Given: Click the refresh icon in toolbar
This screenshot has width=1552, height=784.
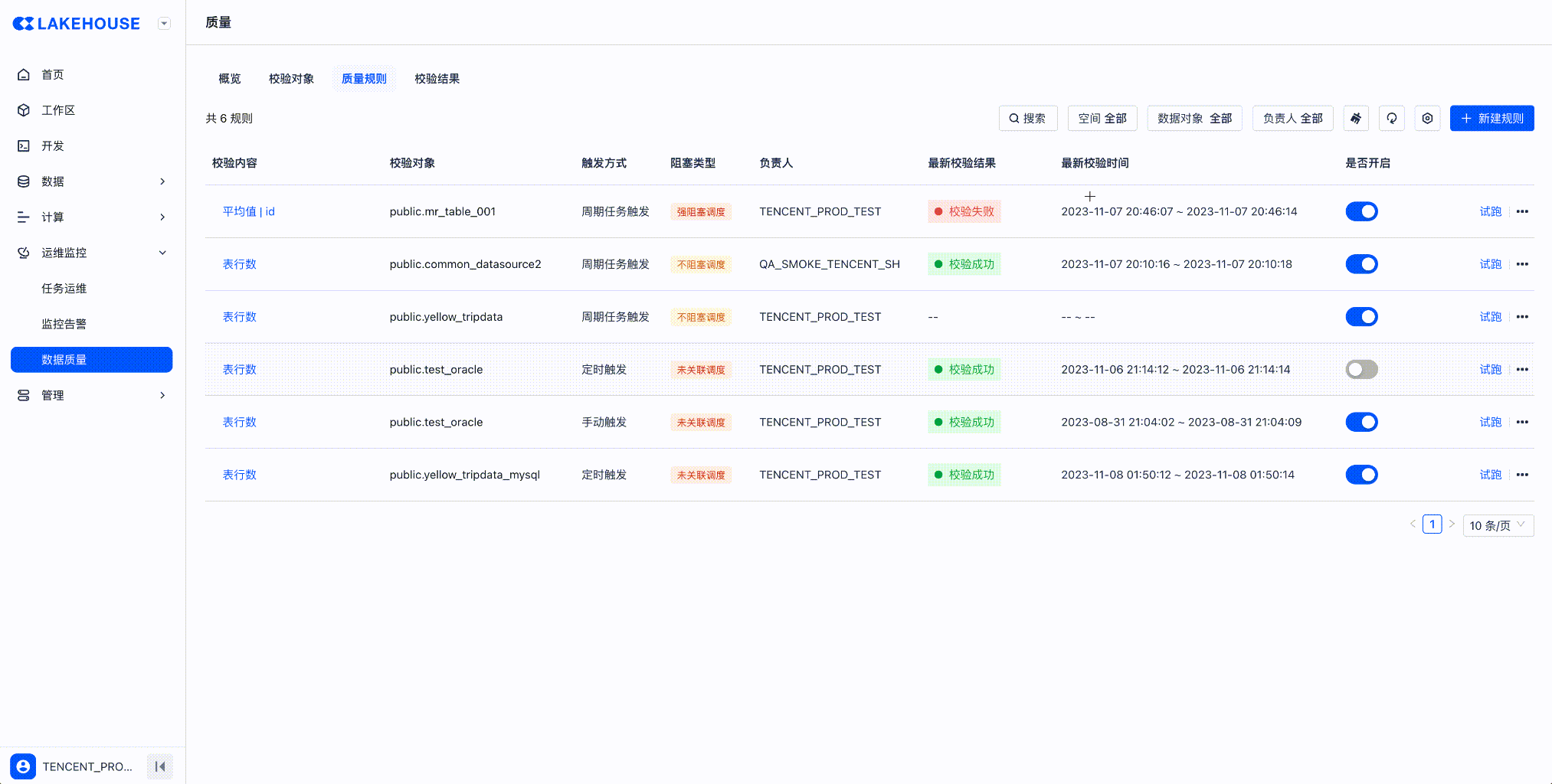Looking at the screenshot, I should coord(1391,119).
